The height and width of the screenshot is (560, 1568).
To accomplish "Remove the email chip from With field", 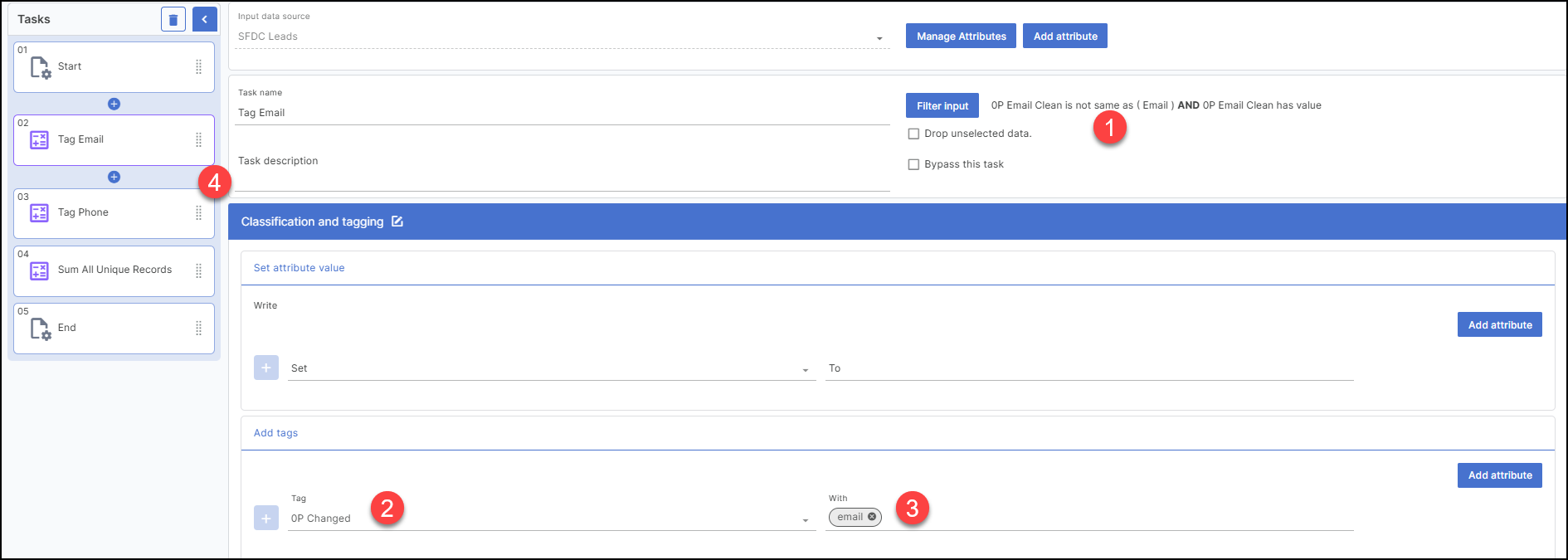I will pyautogui.click(x=872, y=517).
